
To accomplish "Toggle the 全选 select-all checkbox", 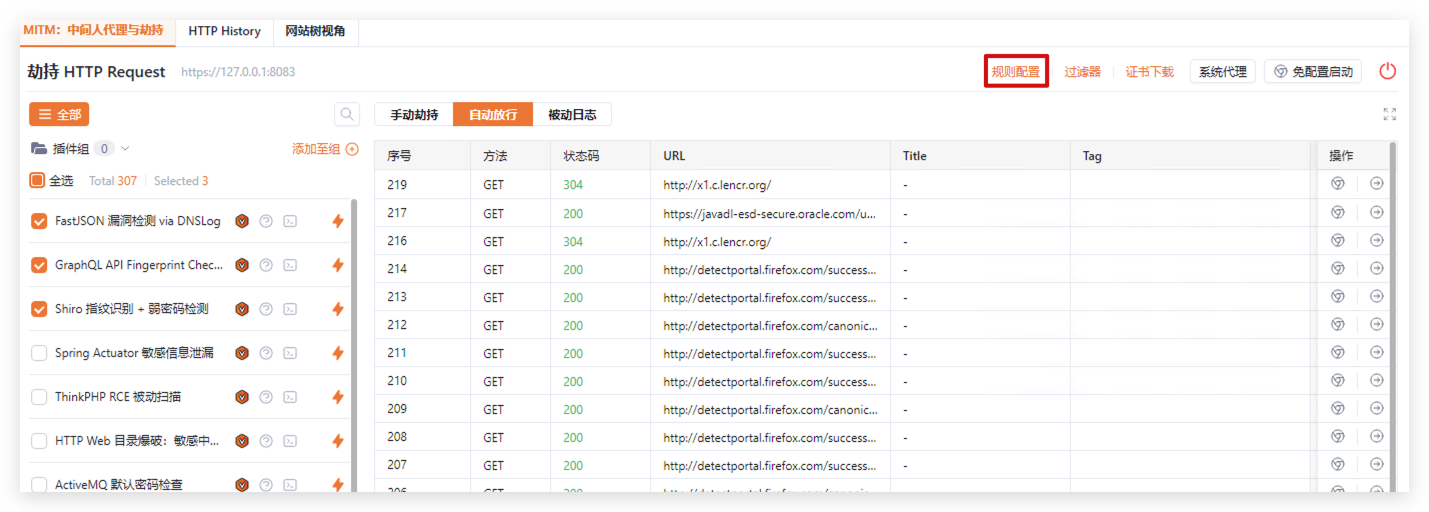I will [x=37, y=181].
